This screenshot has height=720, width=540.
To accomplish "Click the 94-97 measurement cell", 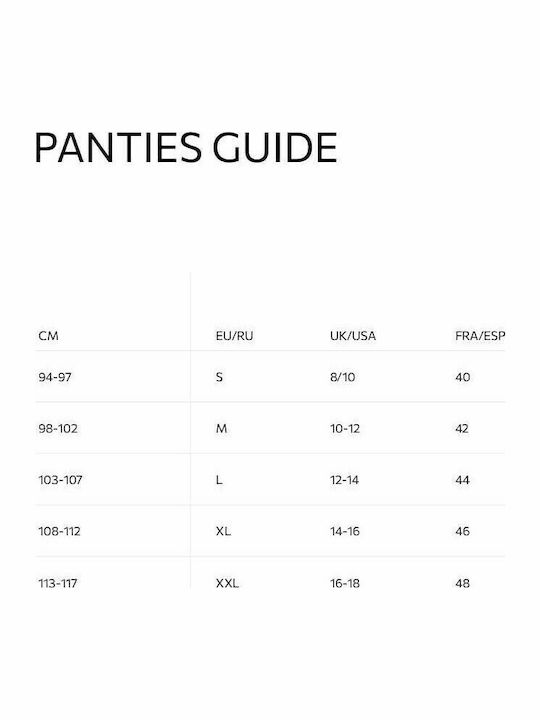I will (55, 377).
